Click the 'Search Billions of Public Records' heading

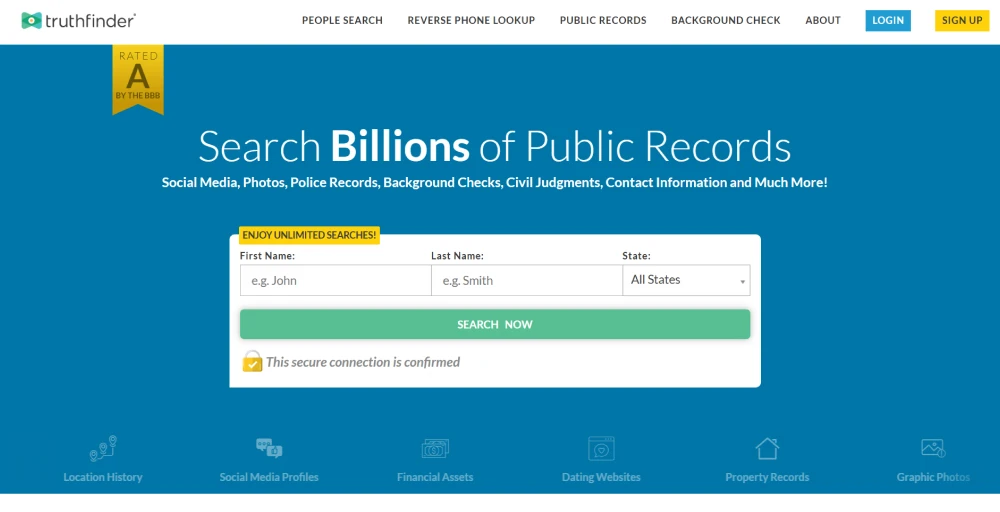[494, 147]
